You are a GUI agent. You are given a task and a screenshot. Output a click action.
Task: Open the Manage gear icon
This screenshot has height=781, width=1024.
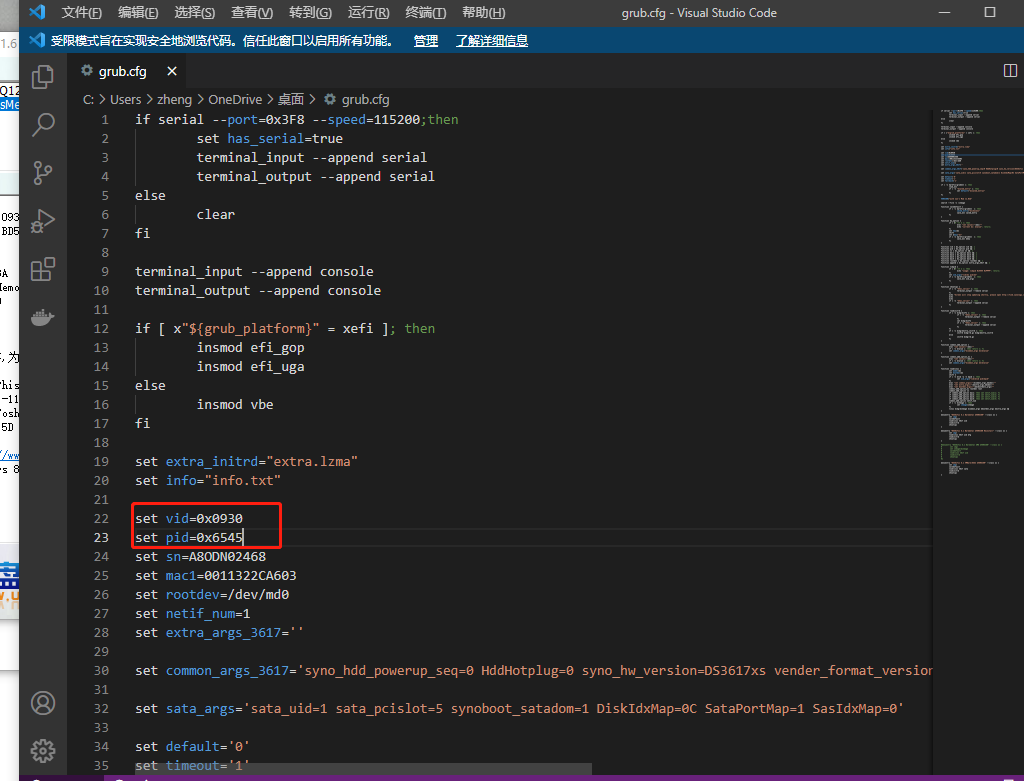(43, 750)
